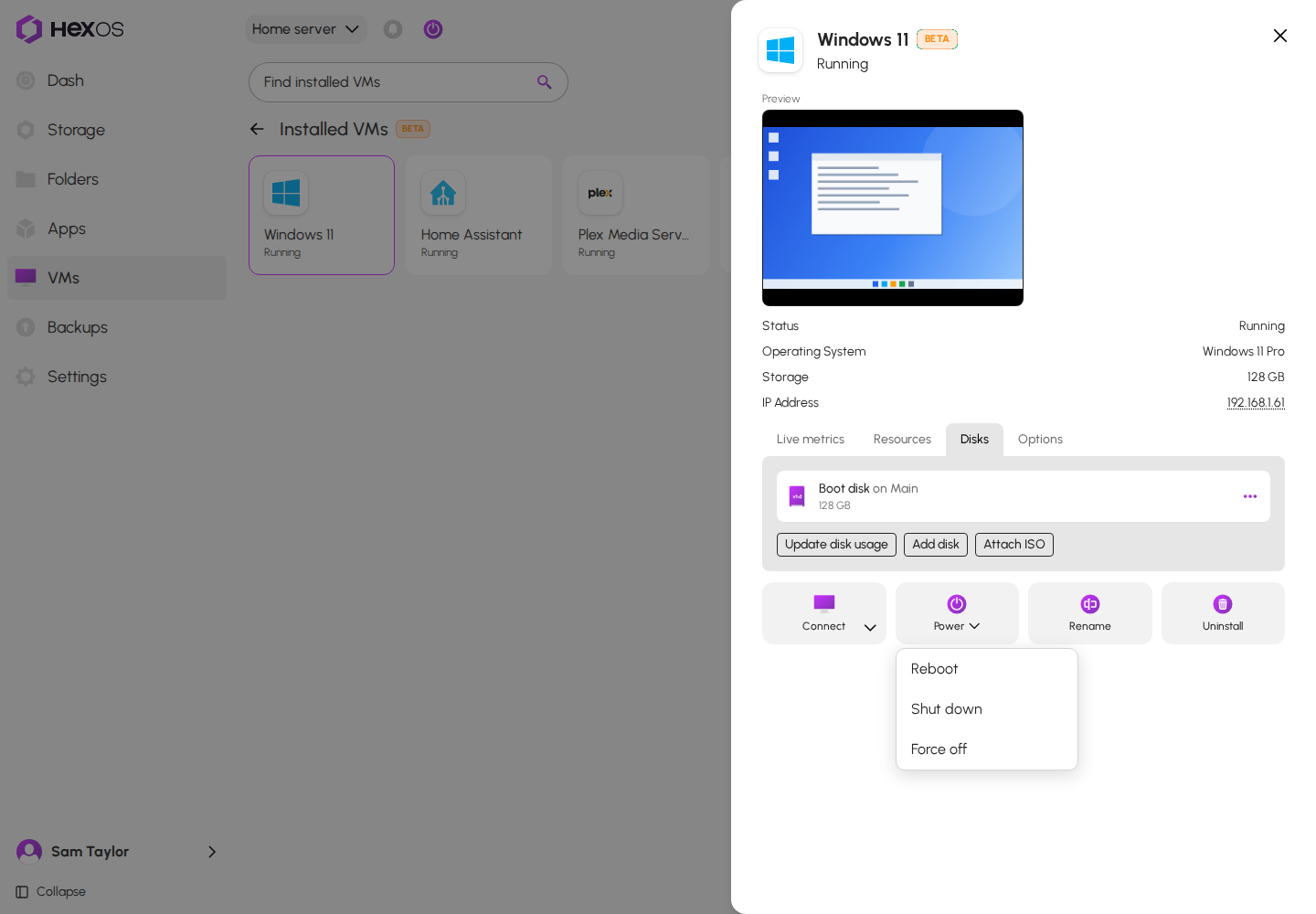Go back with the arrow beside Installed VMs
Image resolution: width=1316 pixels, height=914 pixels.
click(x=257, y=129)
